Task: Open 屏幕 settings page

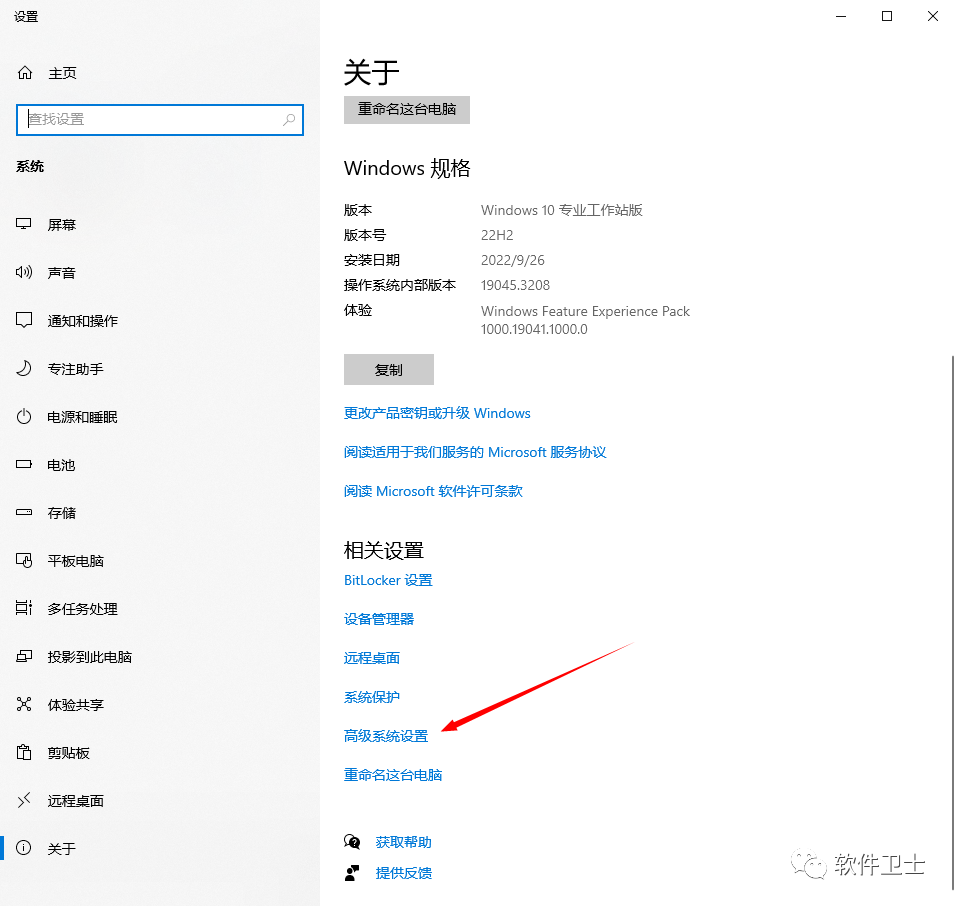Action: (x=62, y=225)
